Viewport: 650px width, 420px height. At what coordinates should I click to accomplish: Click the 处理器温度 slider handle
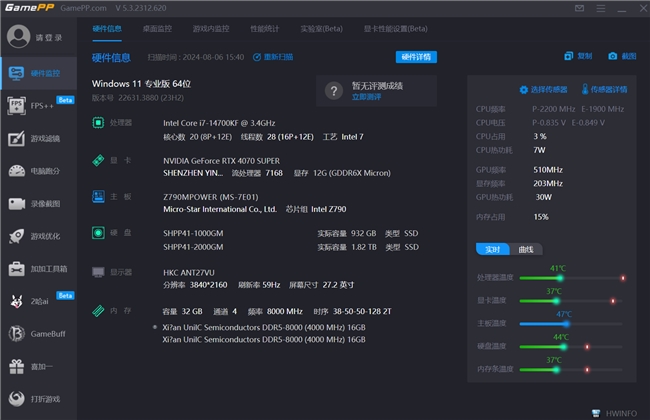pos(560,278)
